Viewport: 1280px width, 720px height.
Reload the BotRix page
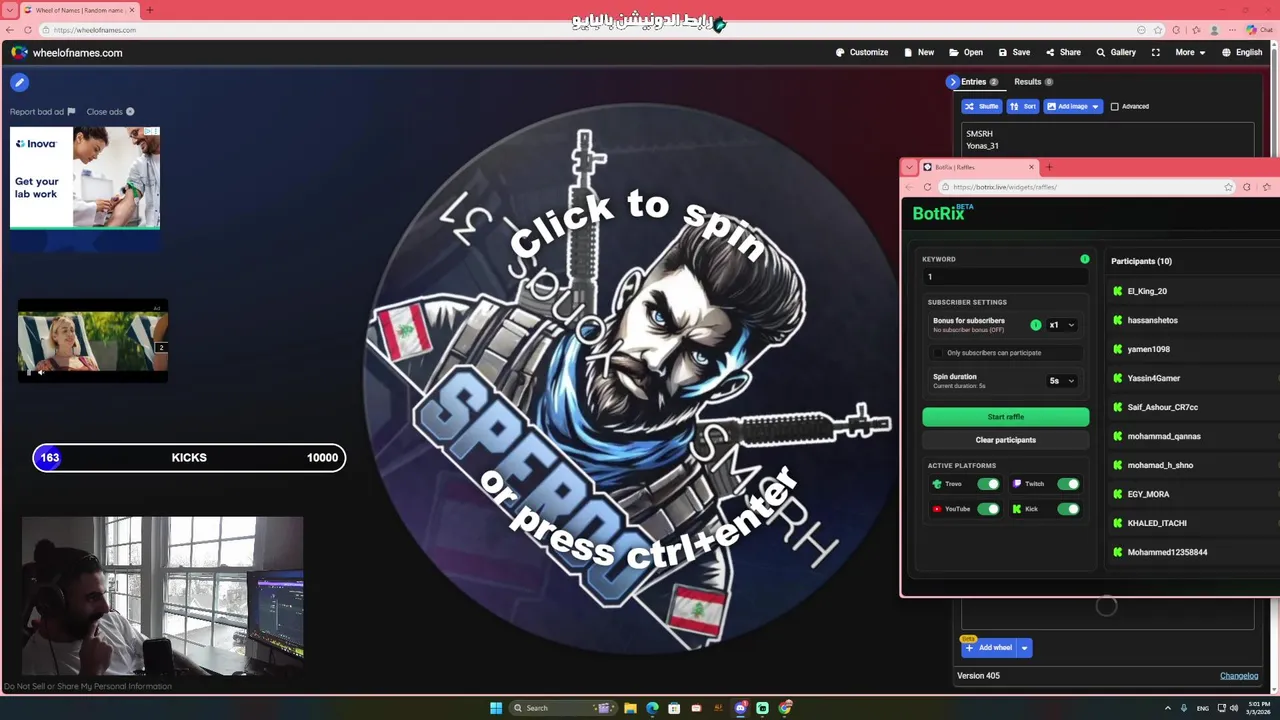pos(927,187)
